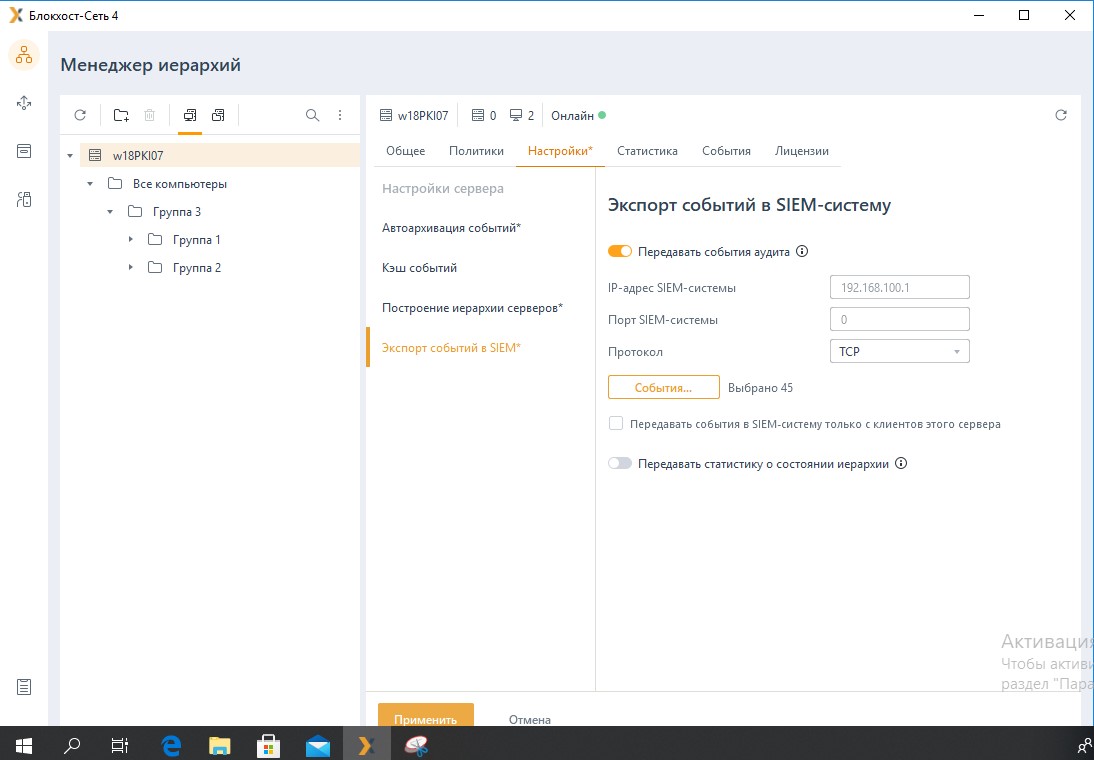Open the Mail app on taskbar
Screen dimensions: 1094x760
click(x=317, y=746)
